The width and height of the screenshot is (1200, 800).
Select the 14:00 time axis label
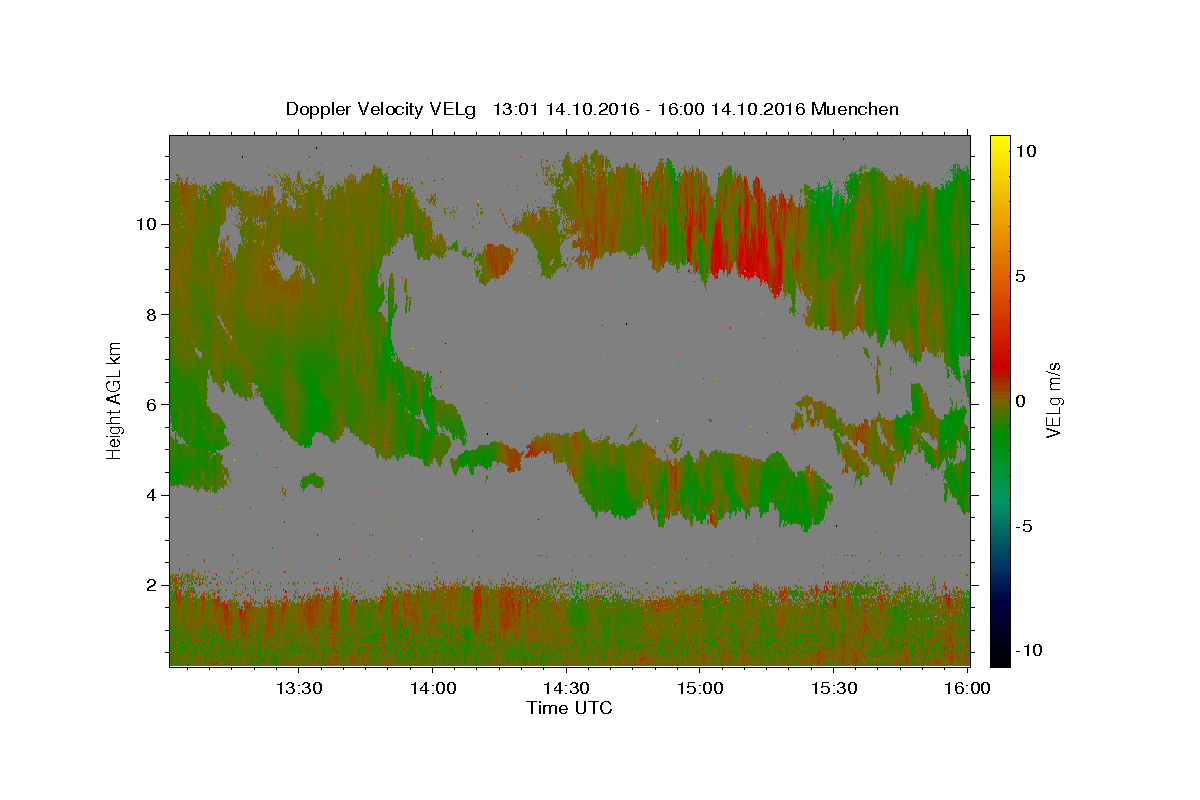tap(432, 688)
